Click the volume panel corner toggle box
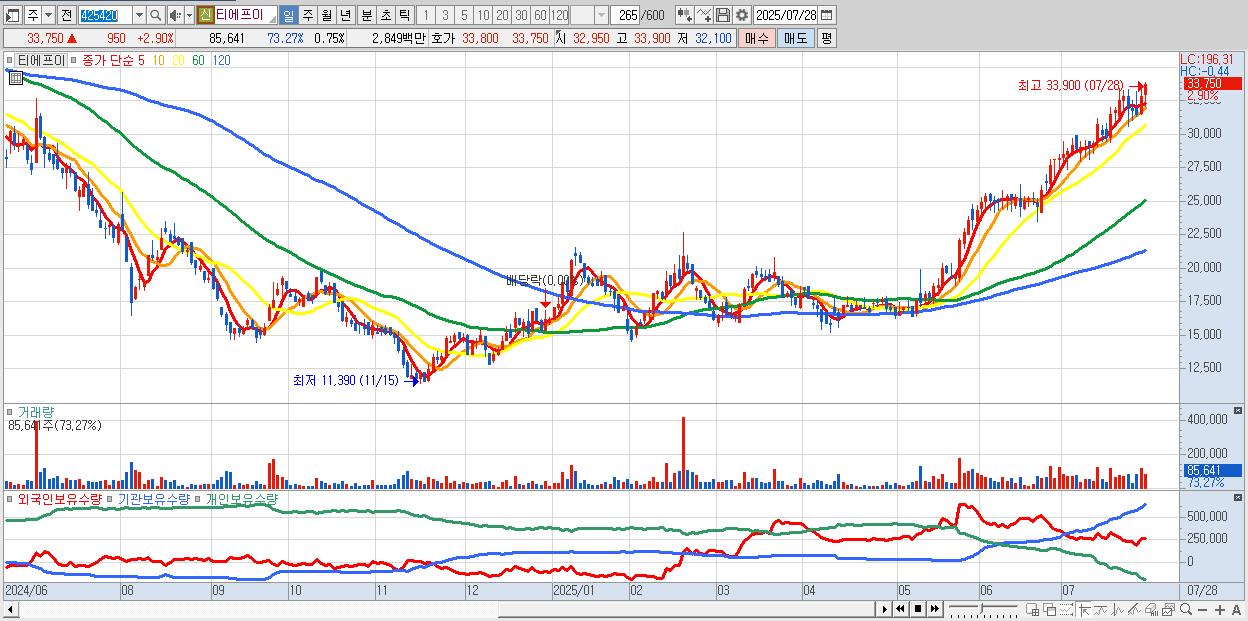The height and width of the screenshot is (621, 1248). point(1240,410)
